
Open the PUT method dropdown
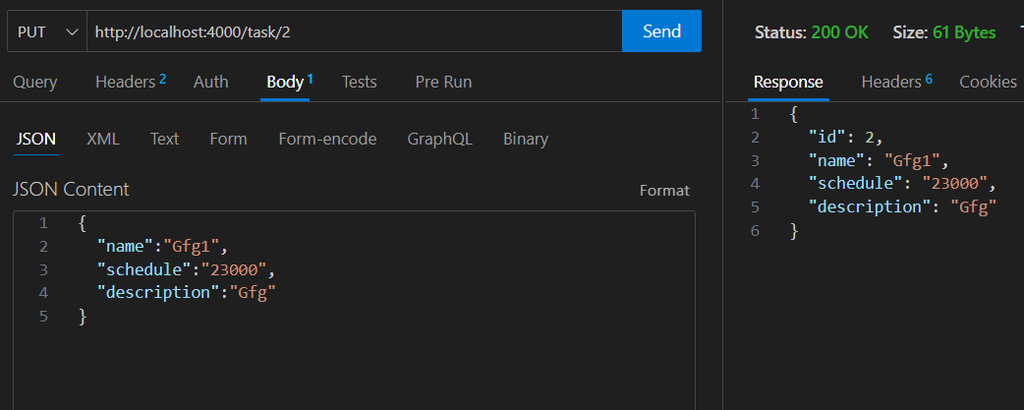coord(46,32)
